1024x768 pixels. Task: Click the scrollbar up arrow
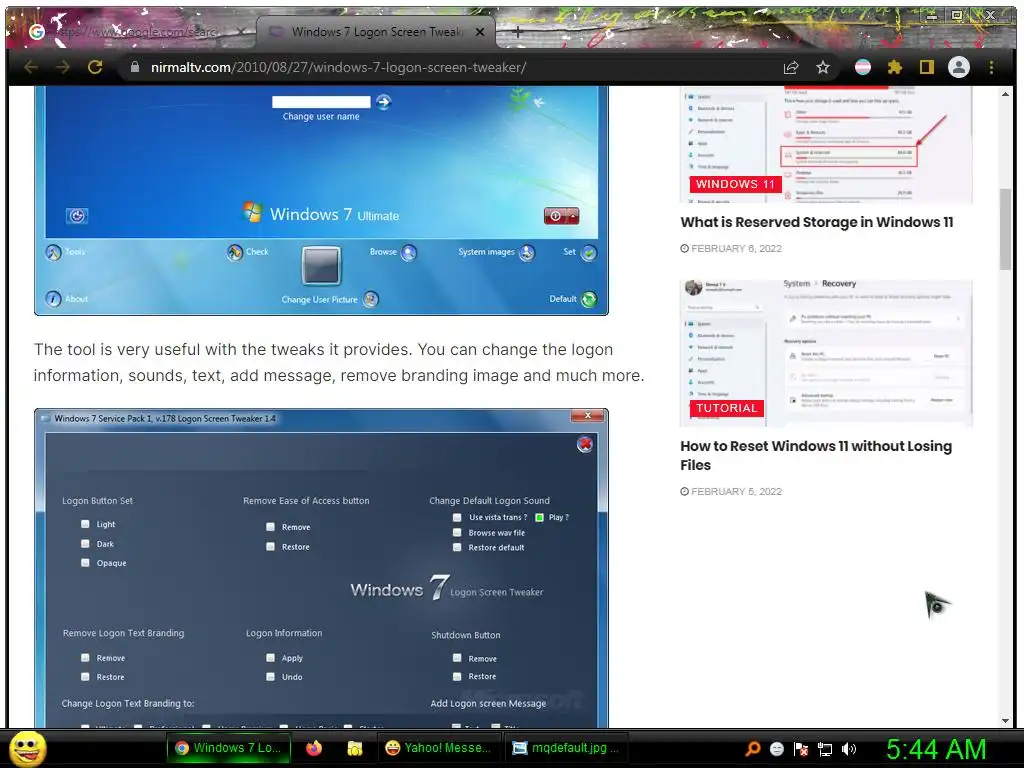tap(1005, 94)
